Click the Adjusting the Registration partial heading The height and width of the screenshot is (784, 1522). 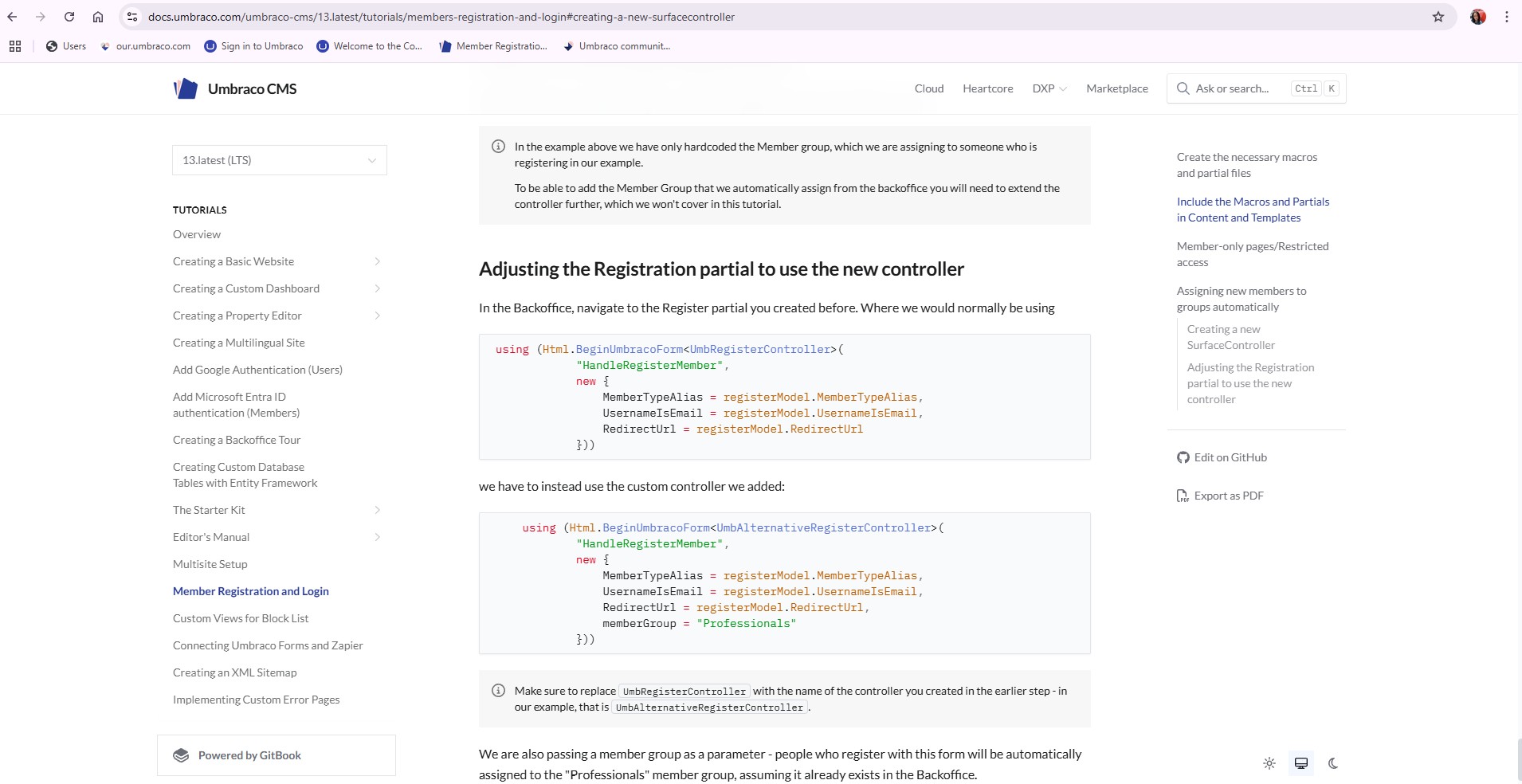point(721,269)
